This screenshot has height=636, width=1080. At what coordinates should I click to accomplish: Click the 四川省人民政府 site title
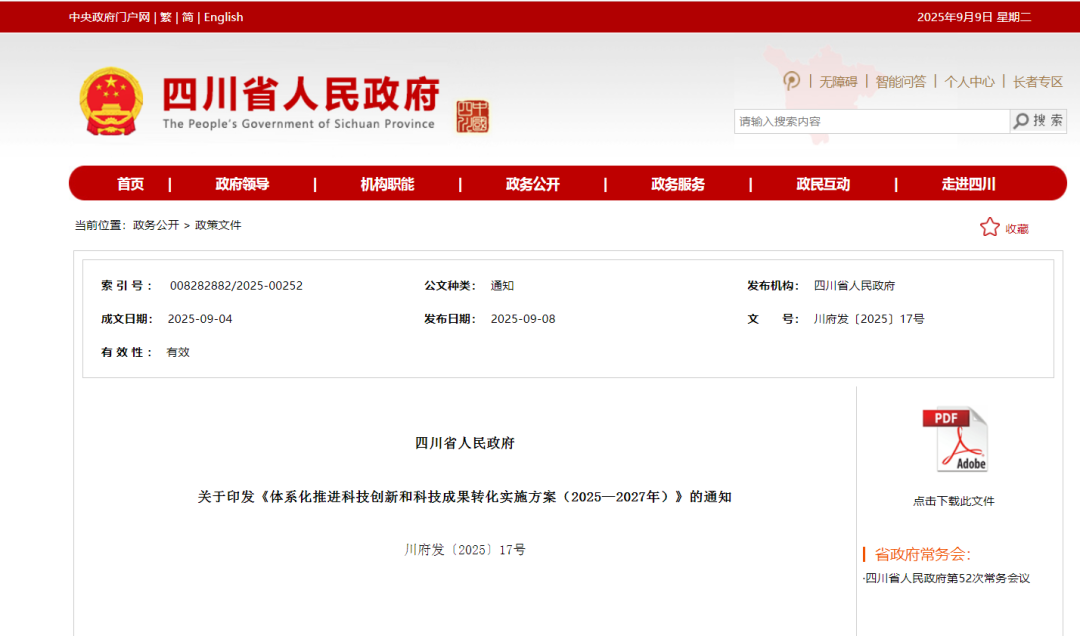point(301,94)
